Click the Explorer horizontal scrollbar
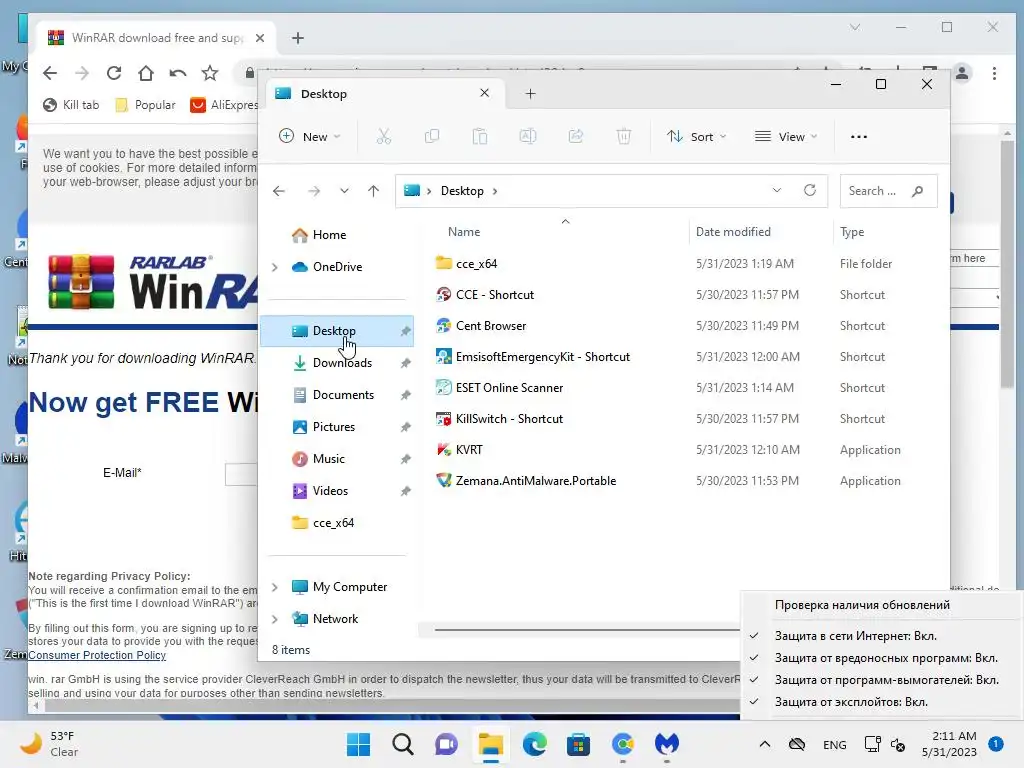This screenshot has width=1024, height=768. tap(586, 630)
